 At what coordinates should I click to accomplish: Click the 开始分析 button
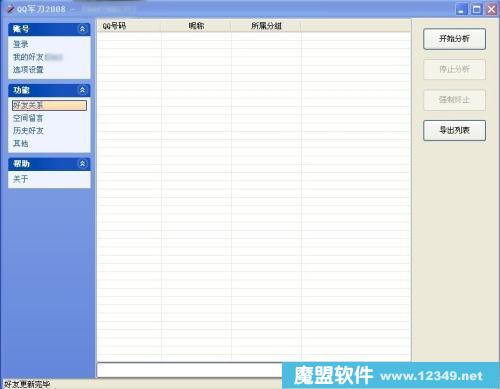click(x=454, y=39)
